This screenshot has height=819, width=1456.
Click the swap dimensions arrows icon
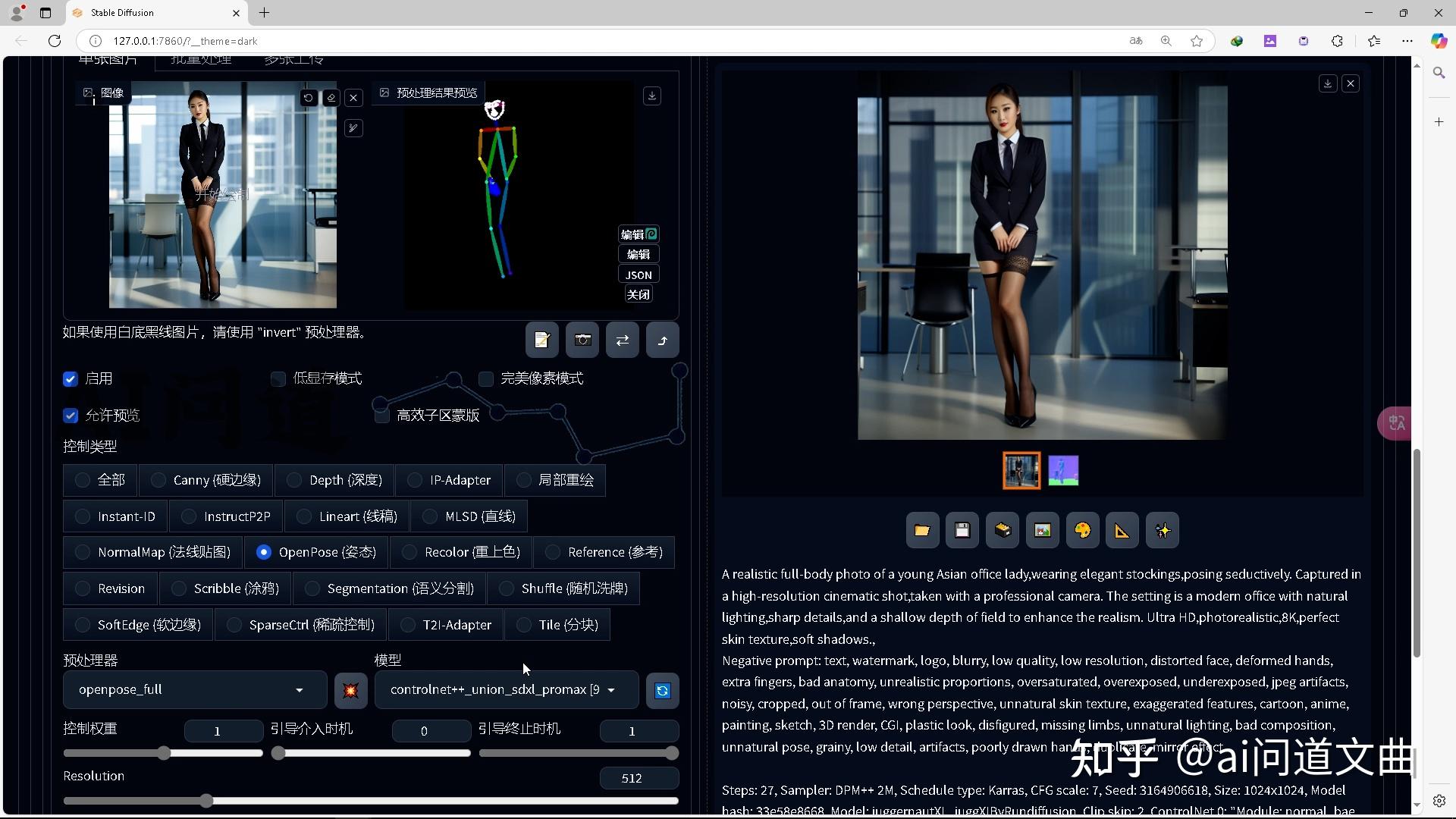[622, 340]
